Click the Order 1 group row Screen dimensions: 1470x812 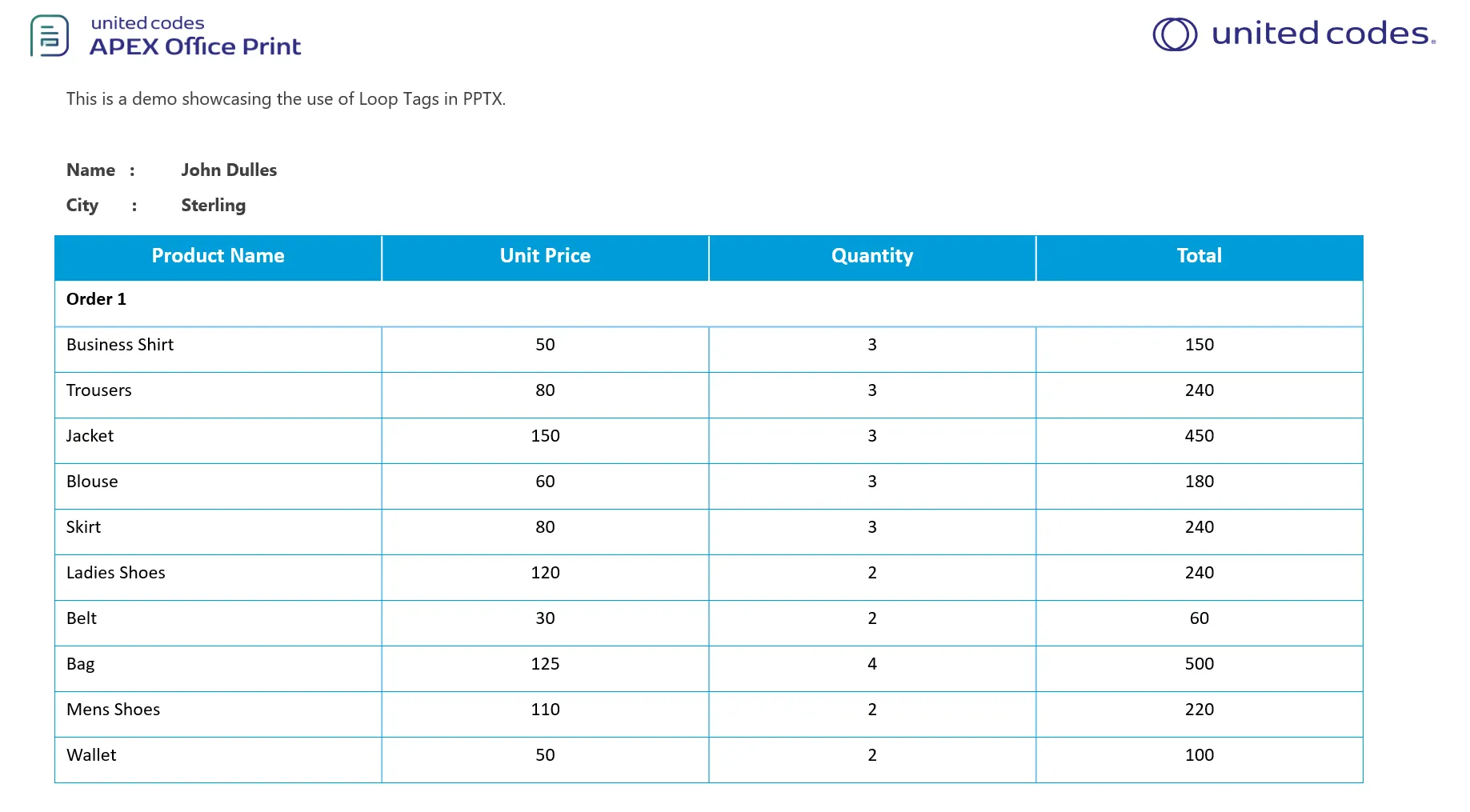point(709,303)
